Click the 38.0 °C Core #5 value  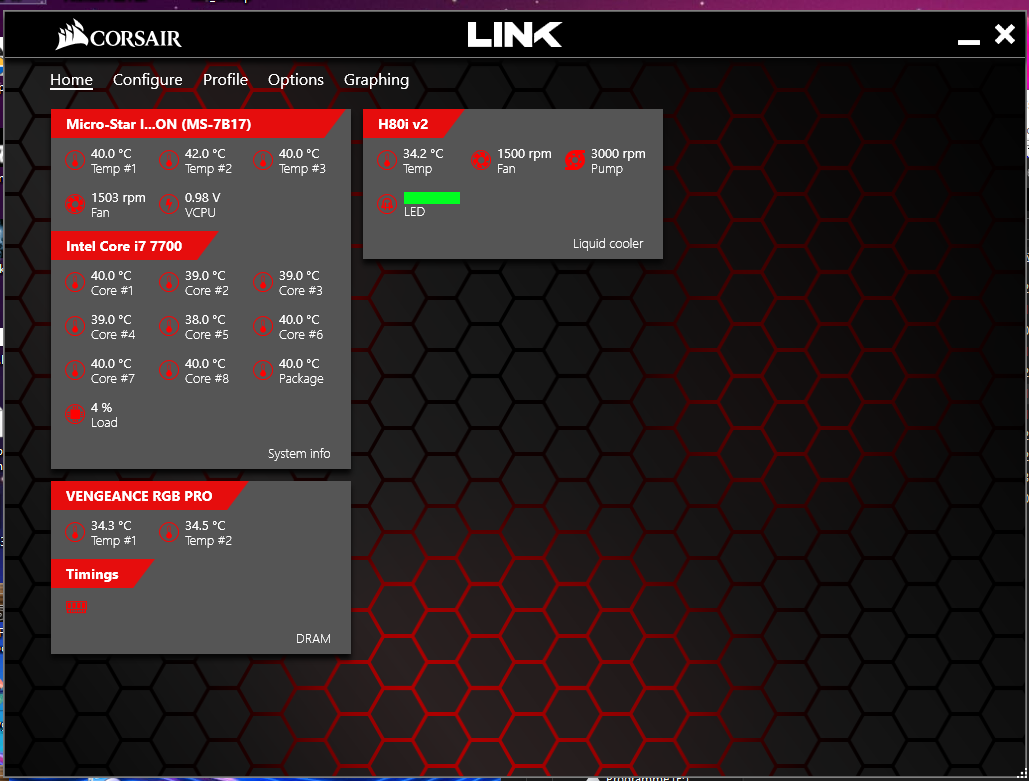click(205, 320)
